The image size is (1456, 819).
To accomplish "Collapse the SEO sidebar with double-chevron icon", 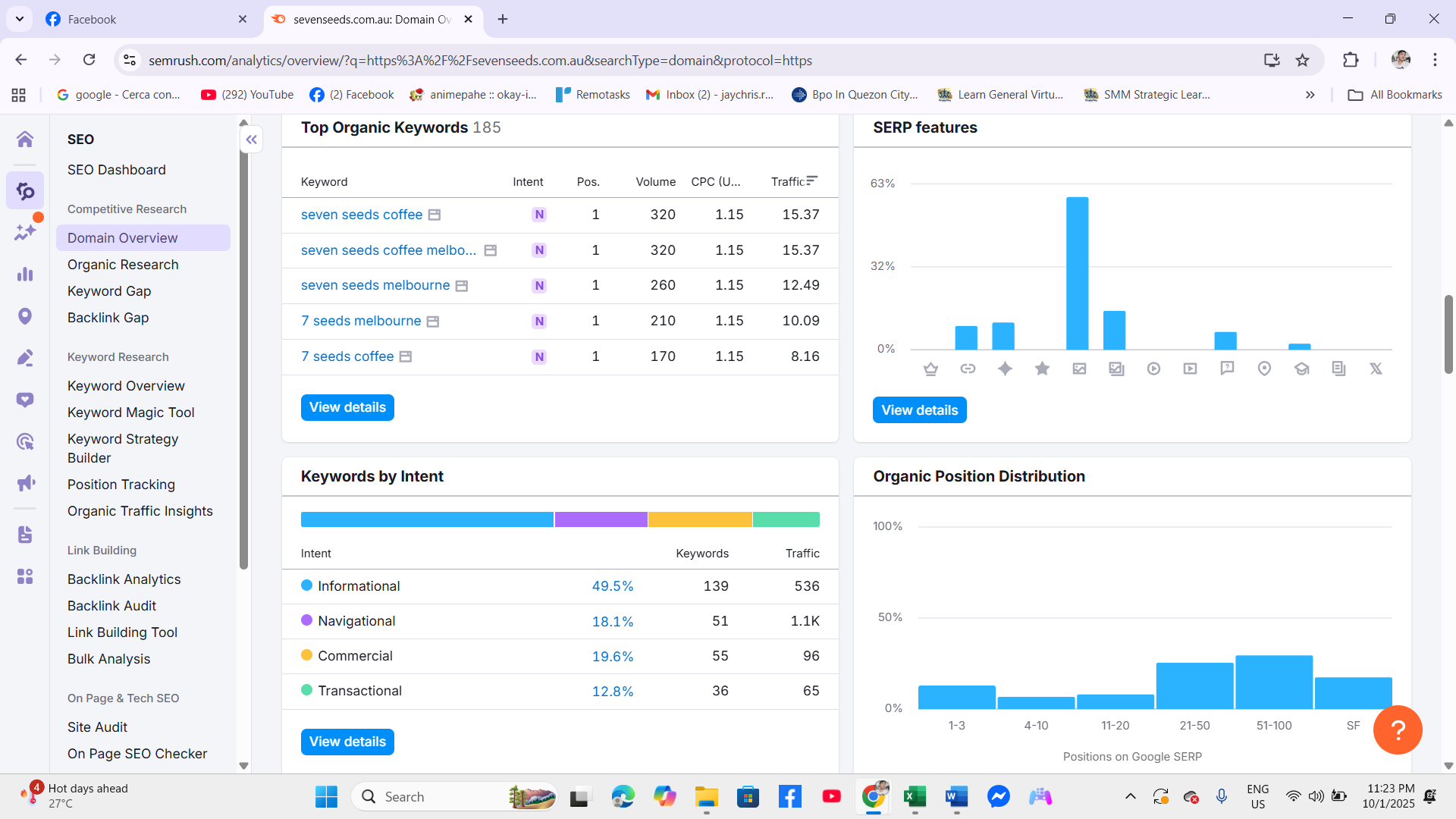I will click(x=252, y=140).
